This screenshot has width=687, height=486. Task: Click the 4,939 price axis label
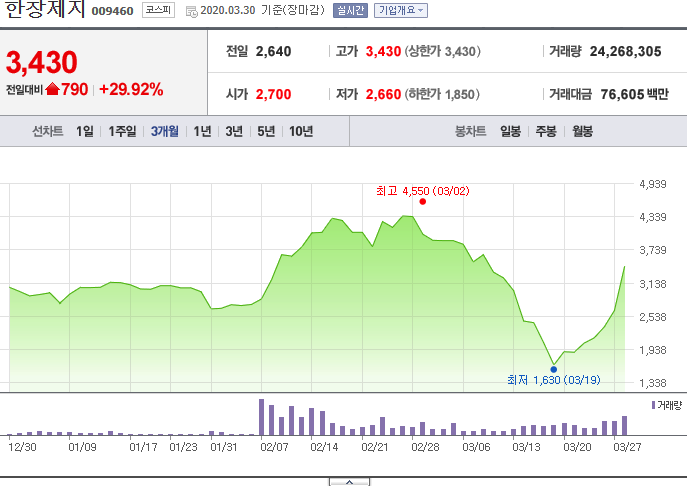(653, 184)
